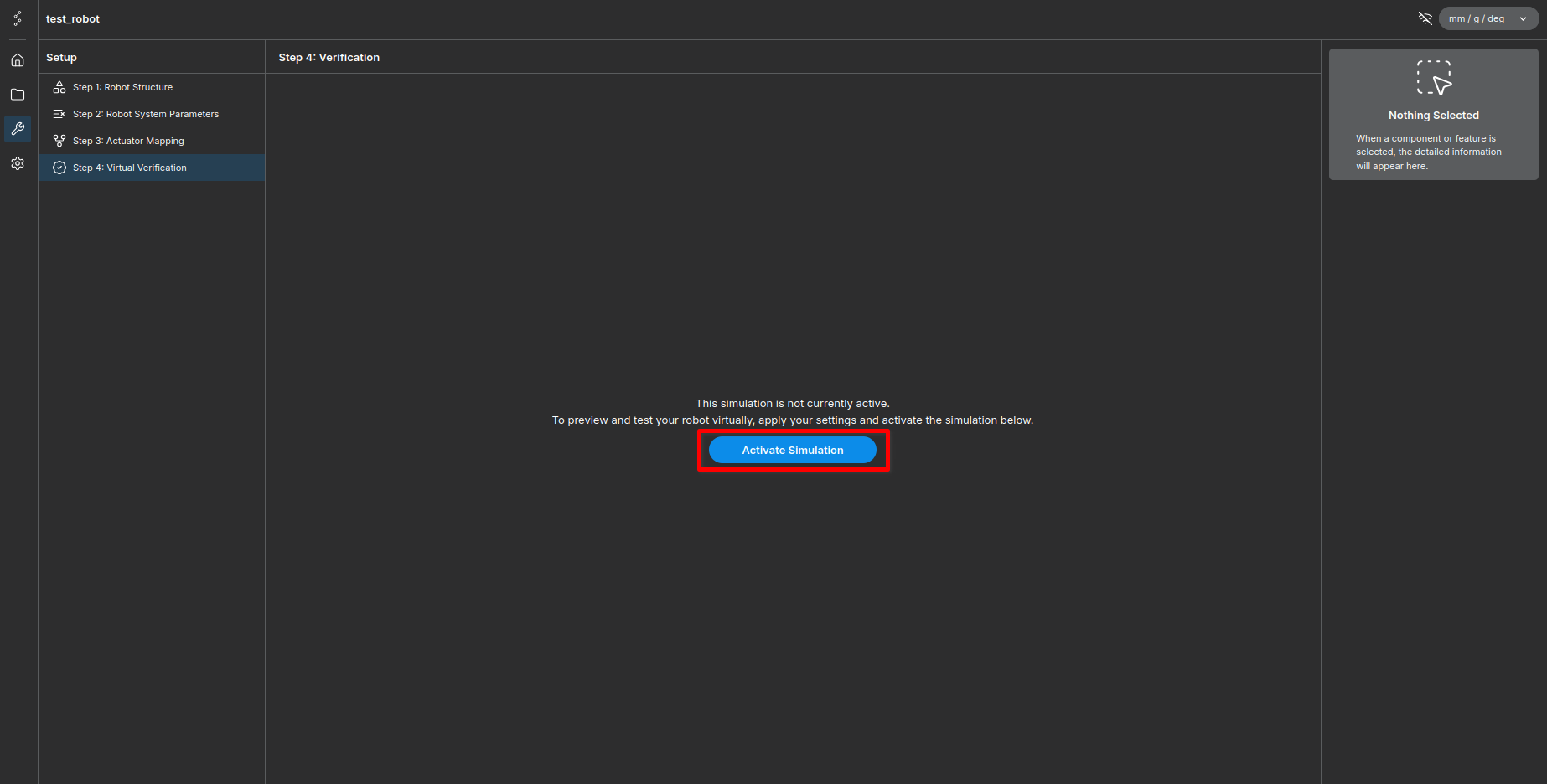Image resolution: width=1547 pixels, height=784 pixels.
Task: Click the Actuator Mapping node icon
Action: 59,141
